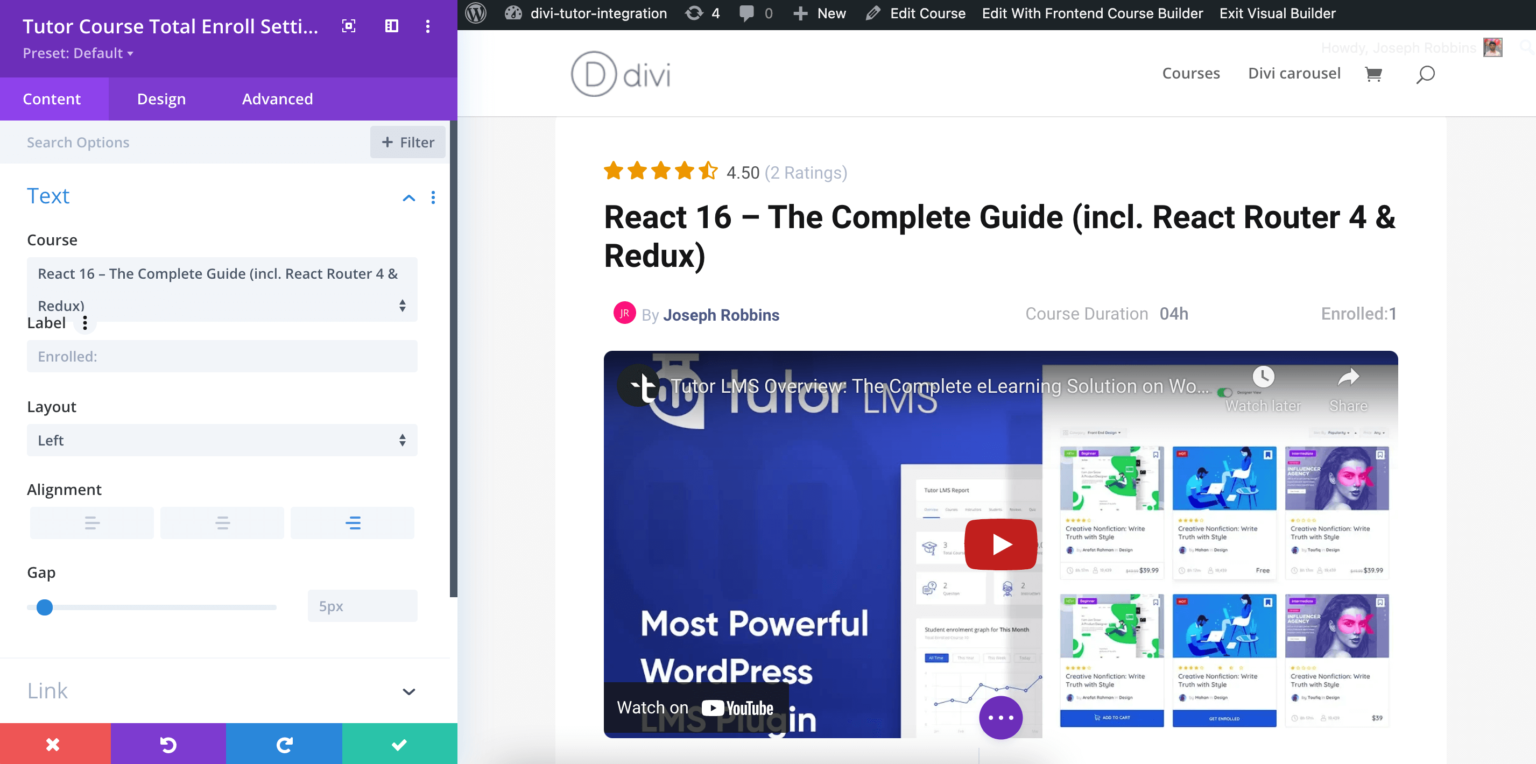Select left text alignment option
The width and height of the screenshot is (1536, 764).
(x=92, y=523)
